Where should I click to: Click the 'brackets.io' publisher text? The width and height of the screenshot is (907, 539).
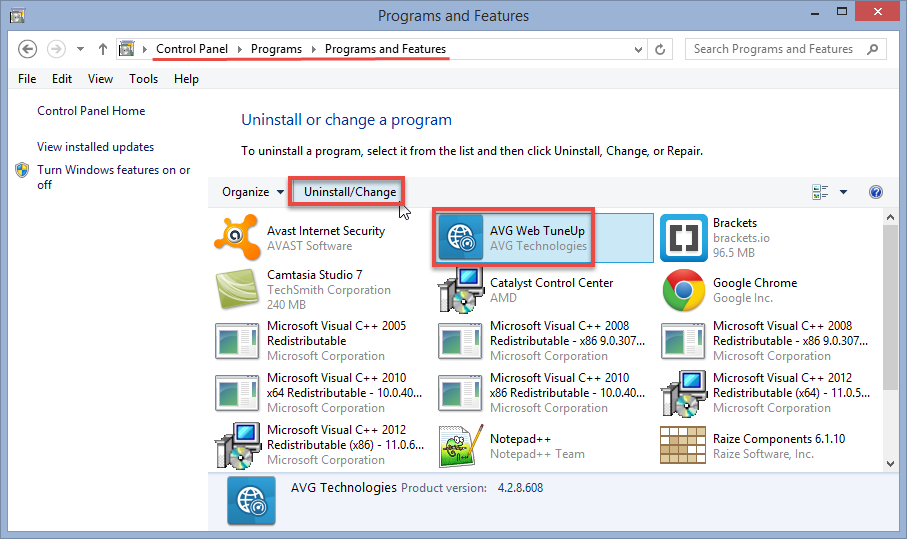pos(741,238)
